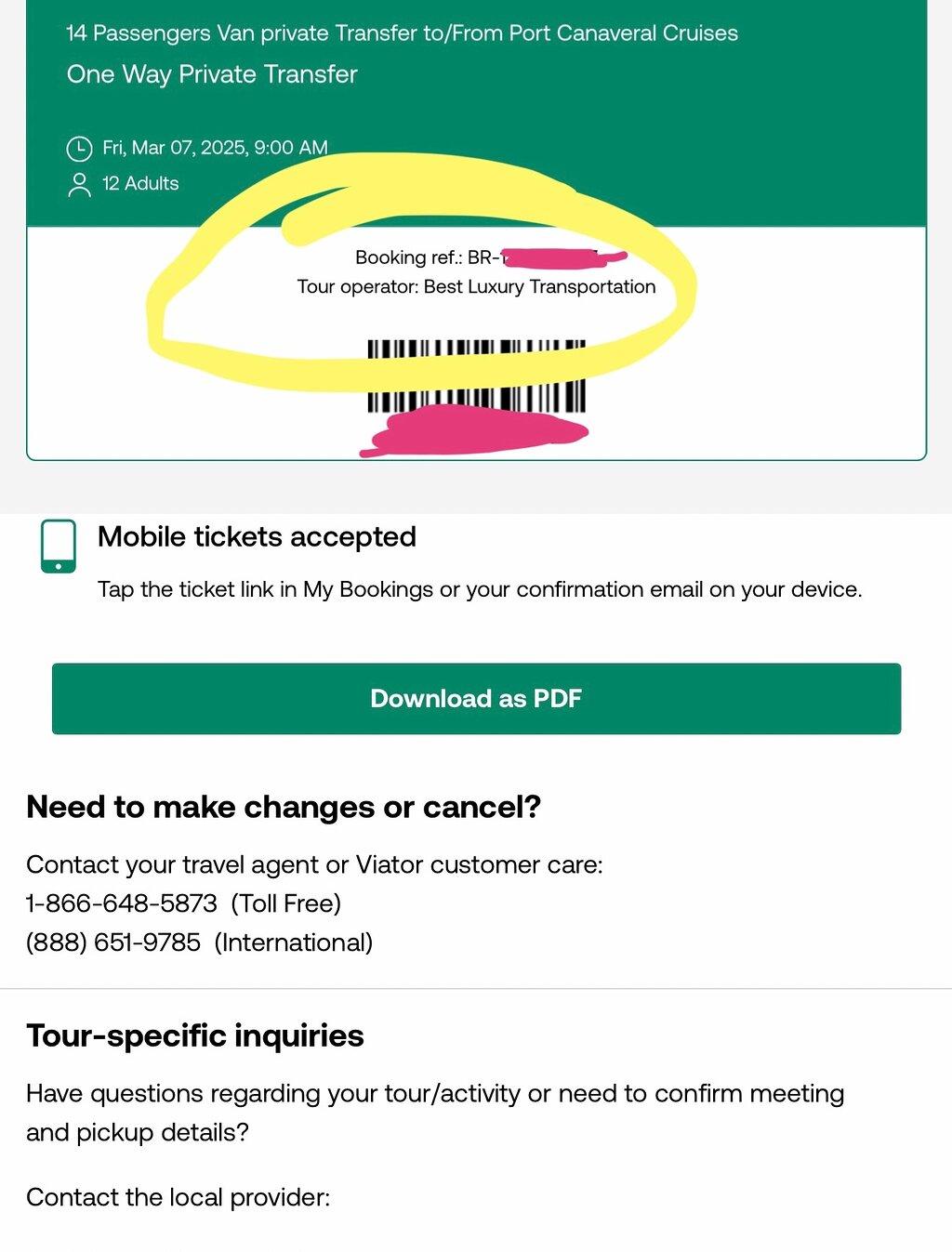Click the tour questions and pickup details paragraph
This screenshot has width=952, height=1252.
point(435,1113)
